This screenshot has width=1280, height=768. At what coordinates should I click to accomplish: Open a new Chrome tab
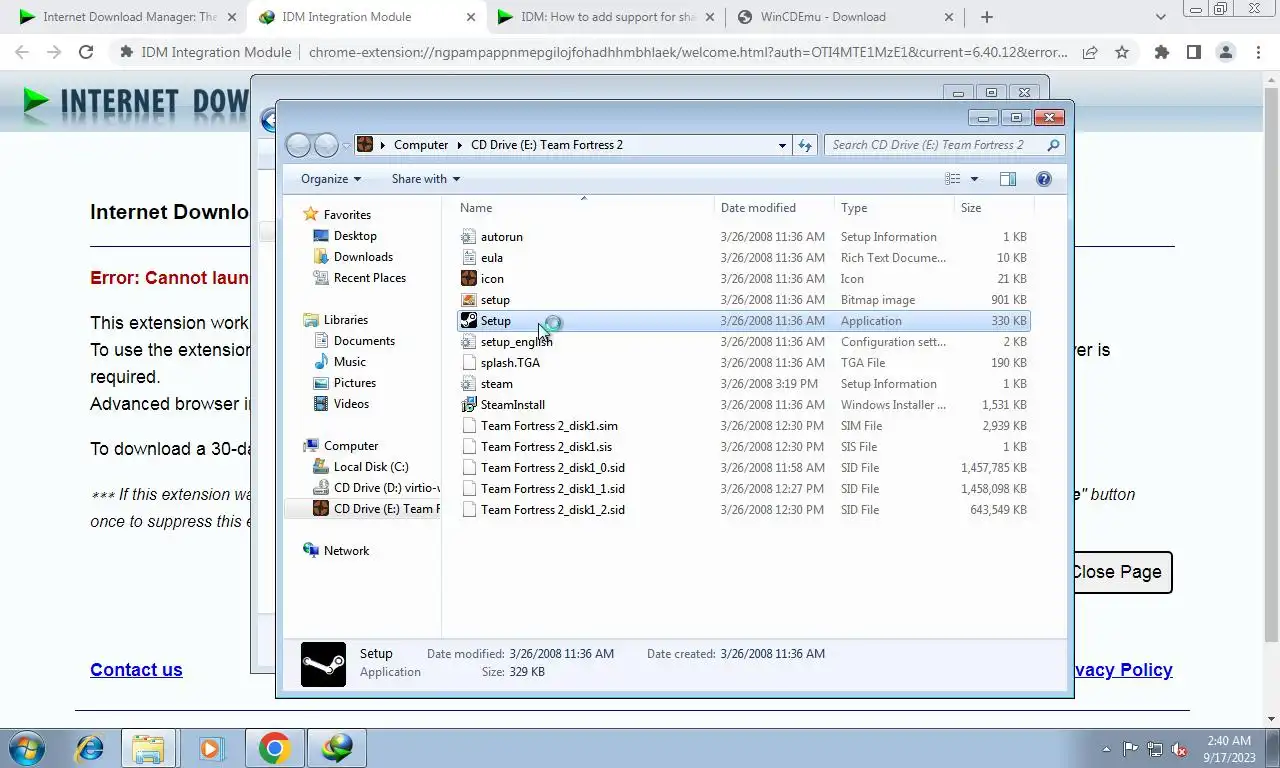click(986, 17)
